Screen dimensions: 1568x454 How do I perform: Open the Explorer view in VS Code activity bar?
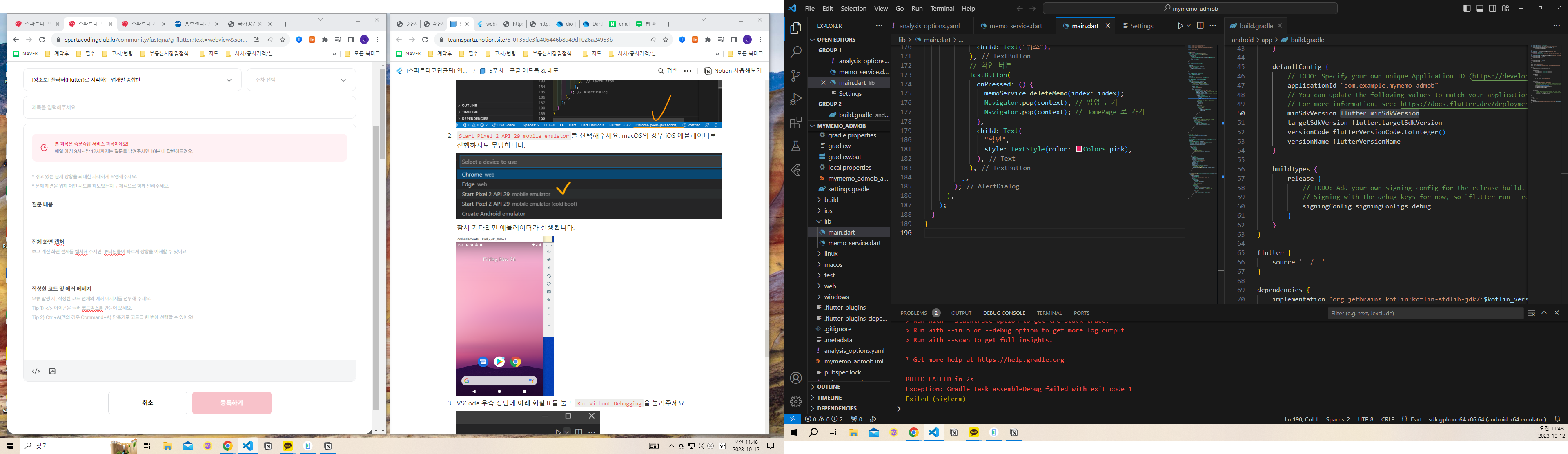pyautogui.click(x=795, y=29)
